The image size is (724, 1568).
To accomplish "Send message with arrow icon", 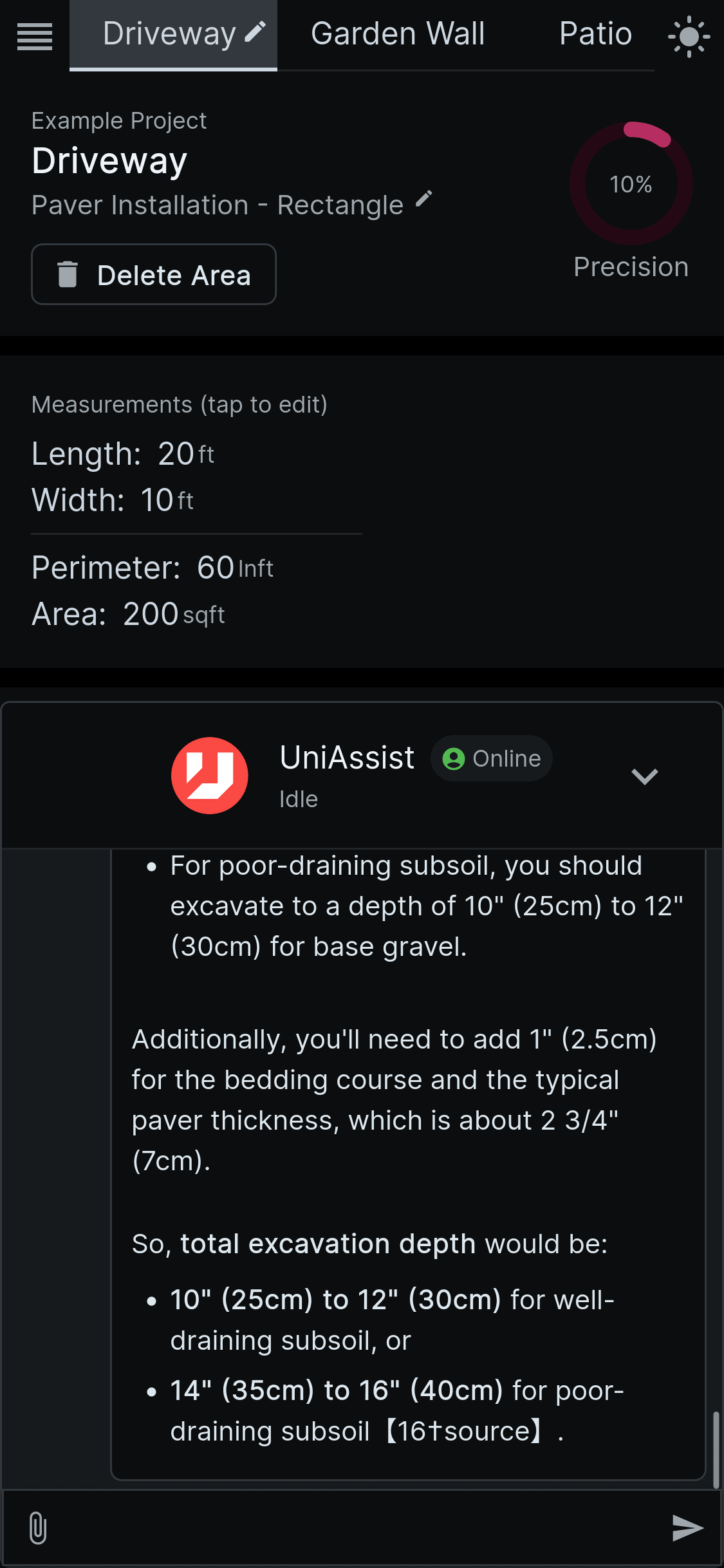I will point(687,1528).
